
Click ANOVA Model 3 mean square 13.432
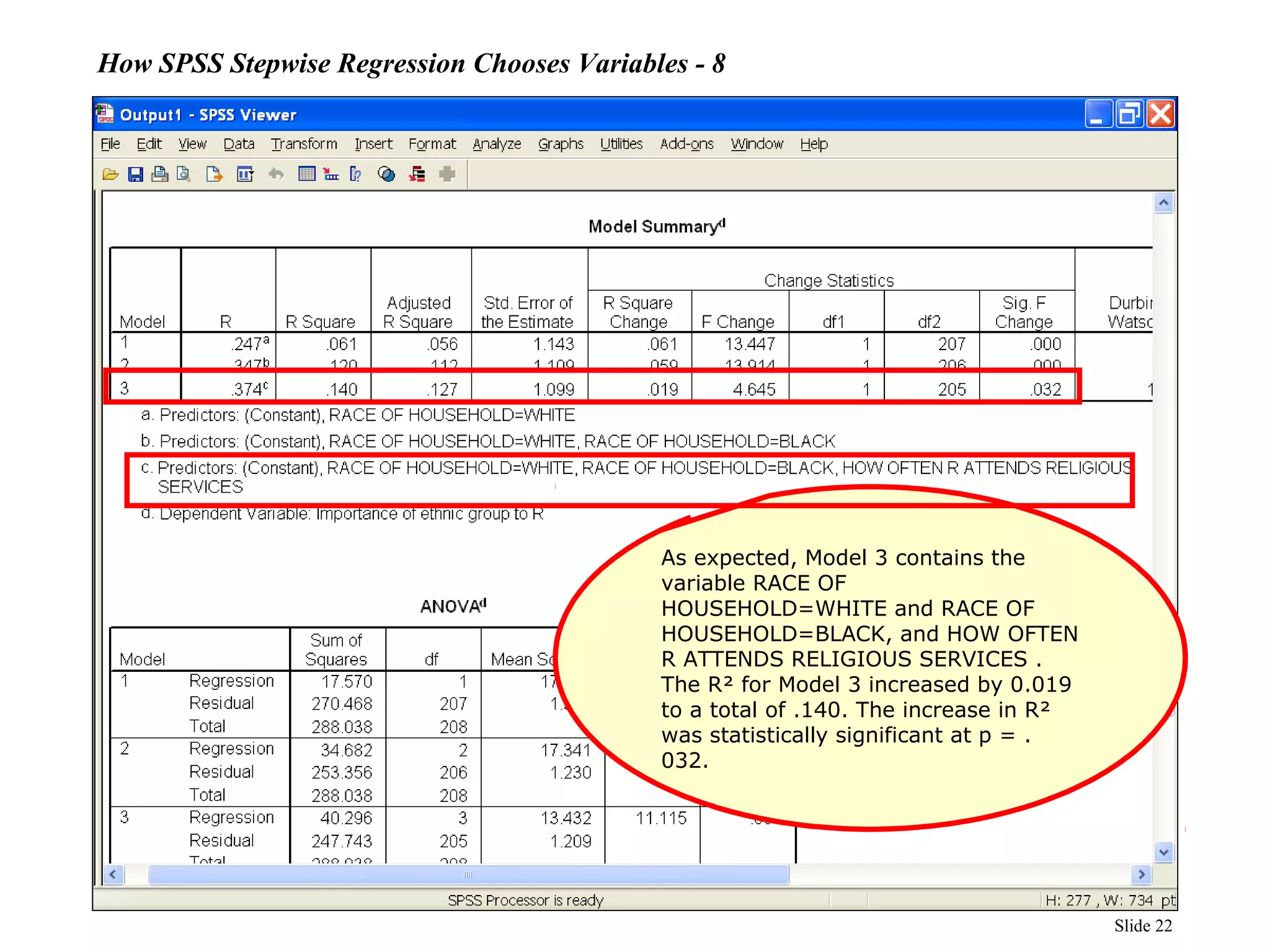coord(566,818)
